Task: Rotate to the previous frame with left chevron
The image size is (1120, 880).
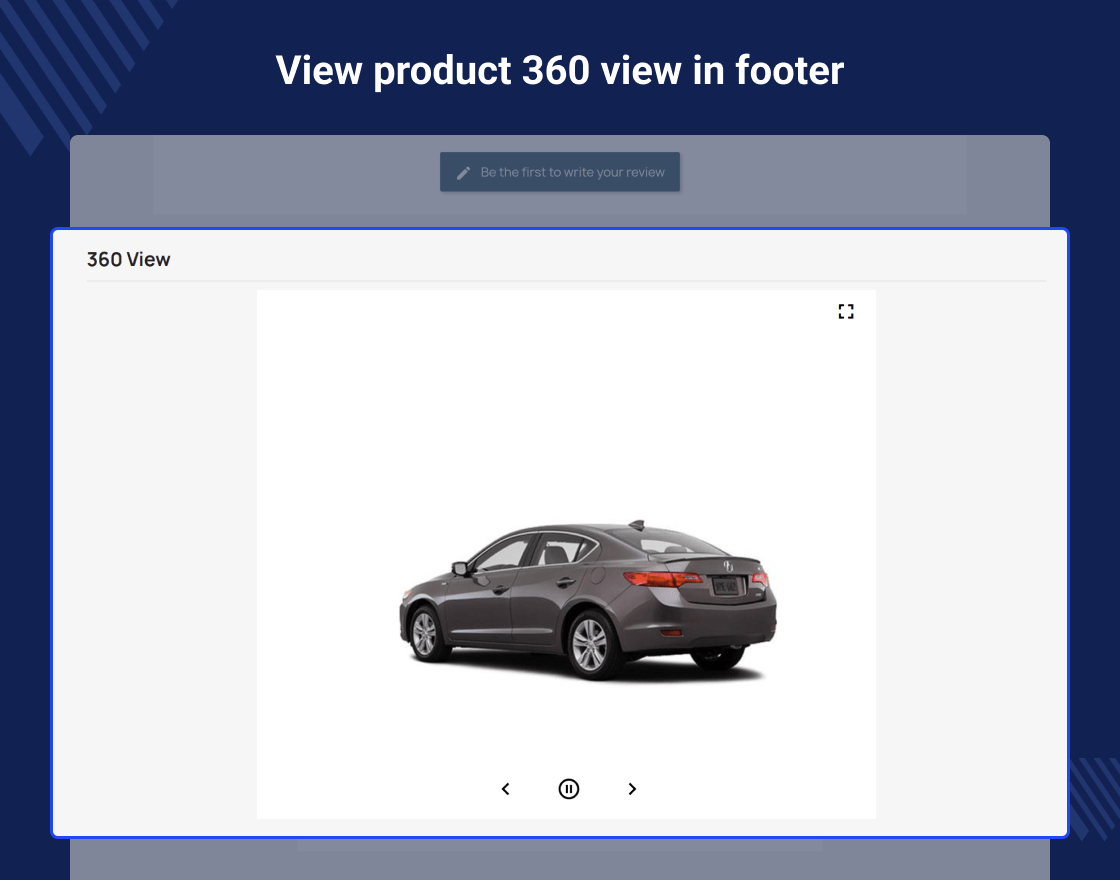Action: (506, 789)
